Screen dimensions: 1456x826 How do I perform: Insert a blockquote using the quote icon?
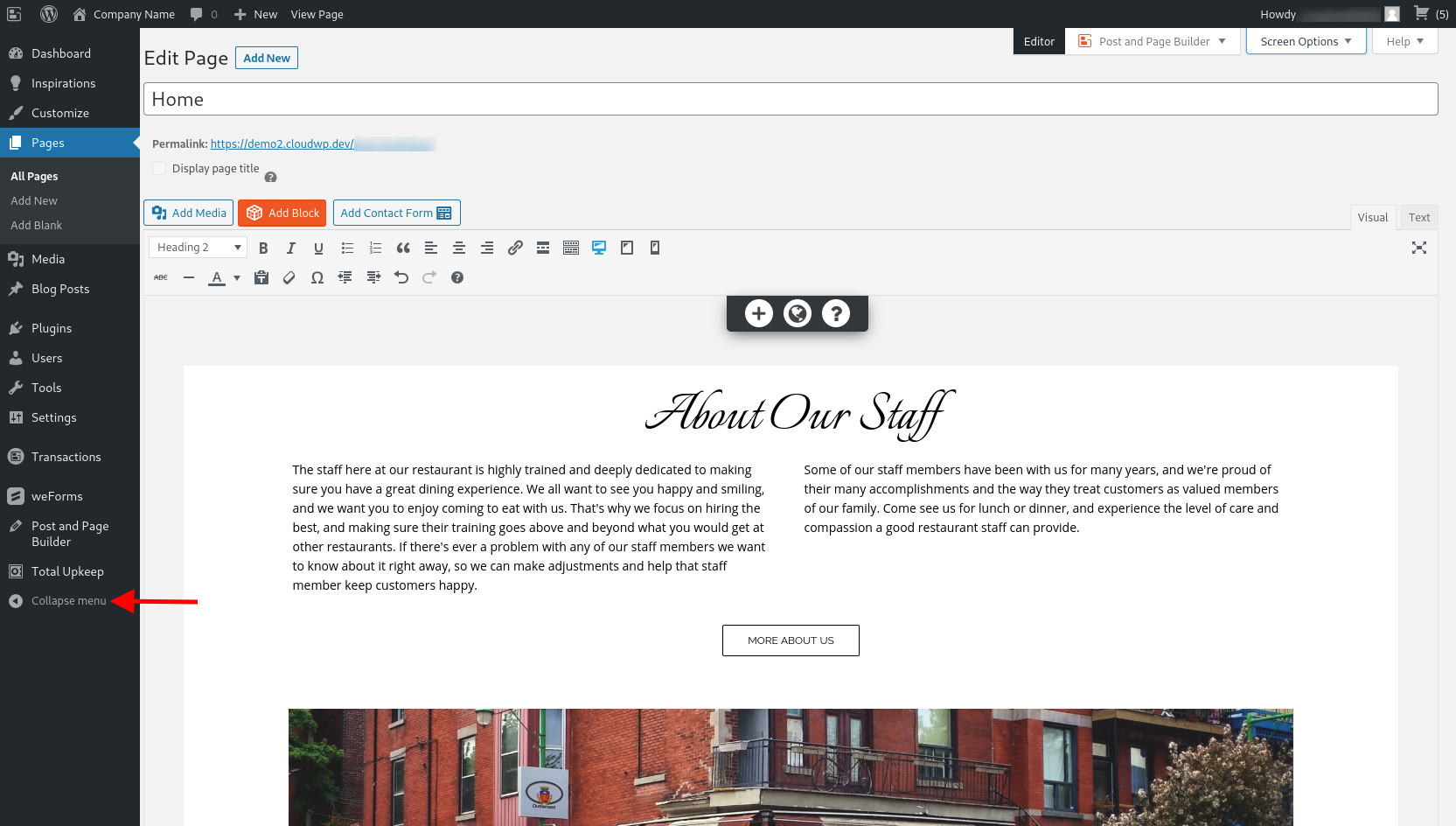[x=403, y=248]
